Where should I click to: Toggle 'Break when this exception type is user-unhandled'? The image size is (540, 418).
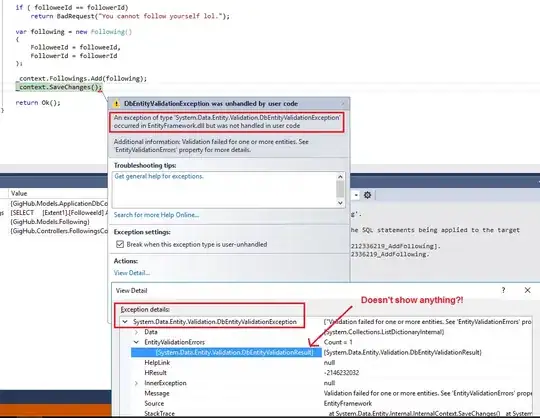(120, 244)
